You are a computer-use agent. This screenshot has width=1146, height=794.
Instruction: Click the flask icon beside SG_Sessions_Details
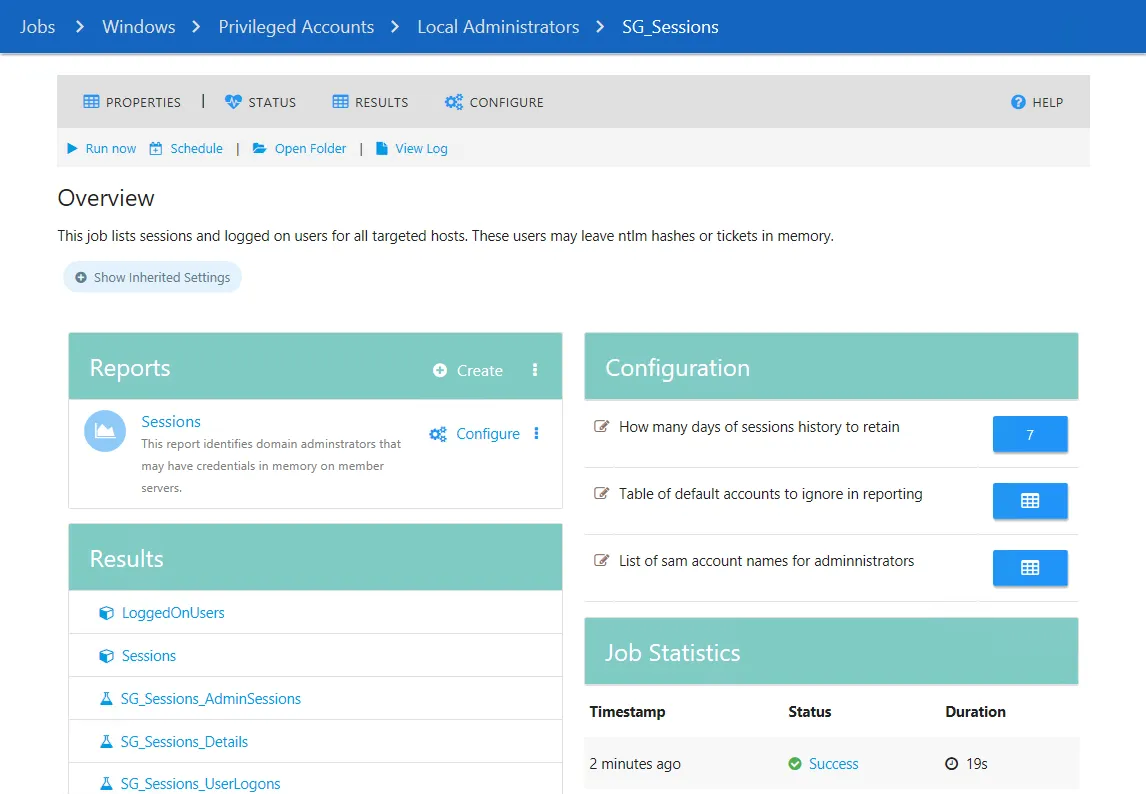(106, 742)
